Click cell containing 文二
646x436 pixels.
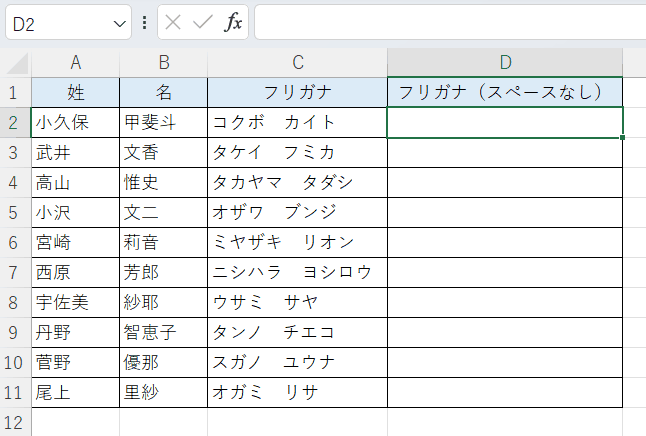(164, 213)
